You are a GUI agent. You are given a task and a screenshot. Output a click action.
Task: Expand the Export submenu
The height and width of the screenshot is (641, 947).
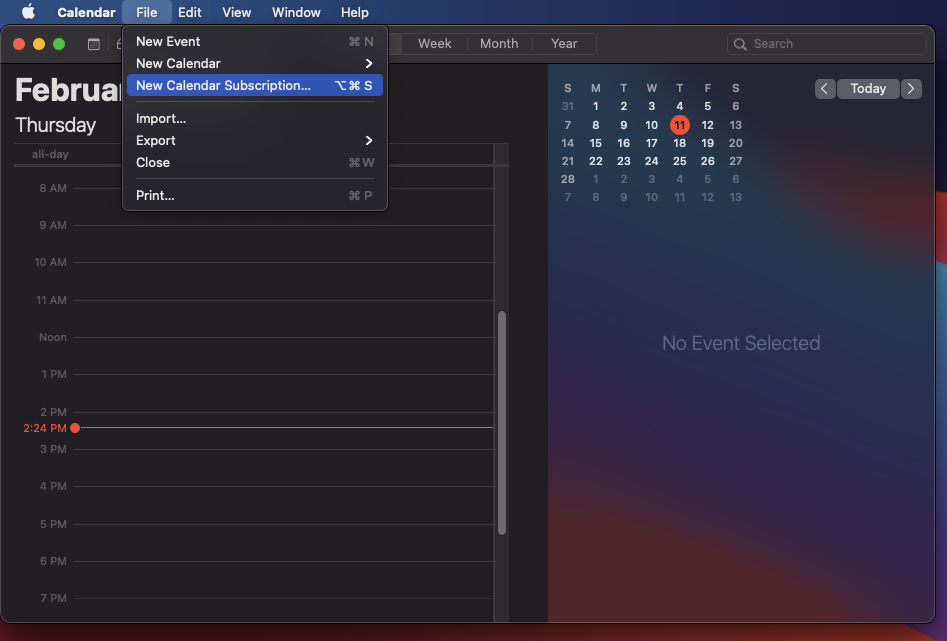(x=254, y=140)
